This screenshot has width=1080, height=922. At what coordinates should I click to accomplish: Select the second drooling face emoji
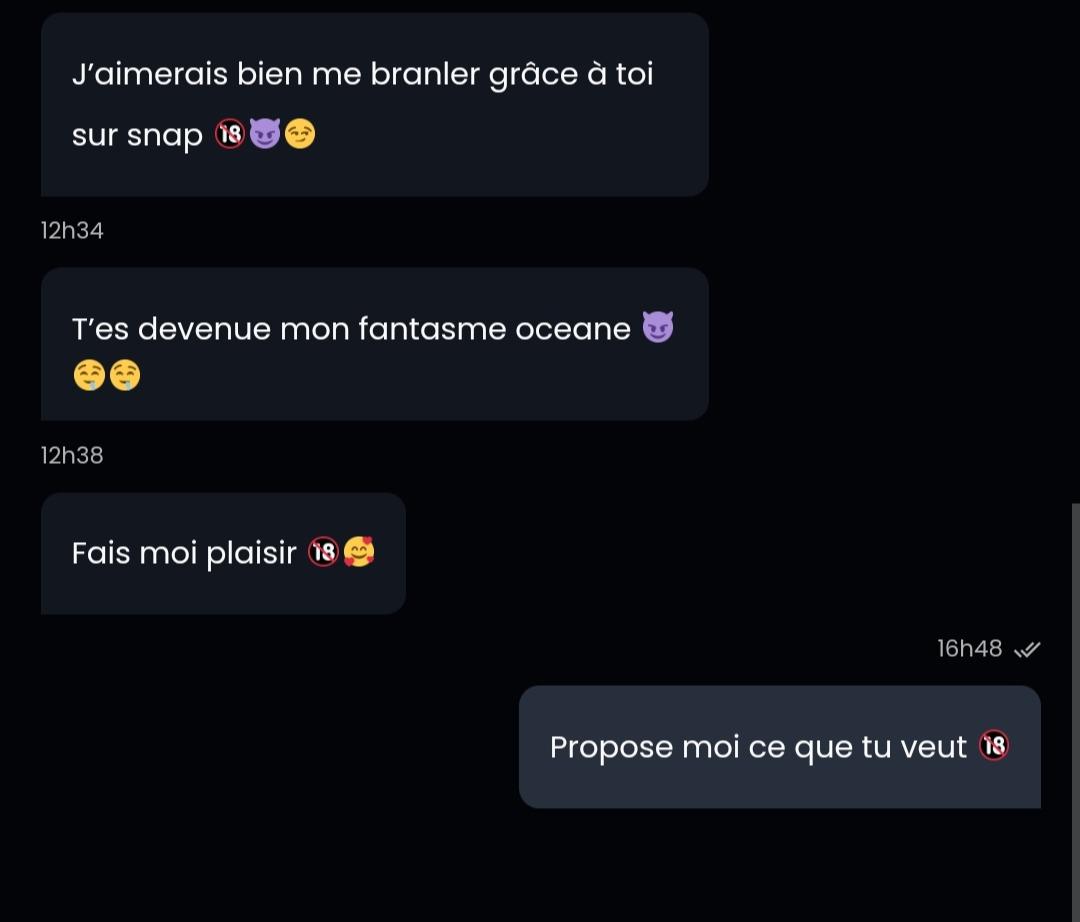[125, 375]
